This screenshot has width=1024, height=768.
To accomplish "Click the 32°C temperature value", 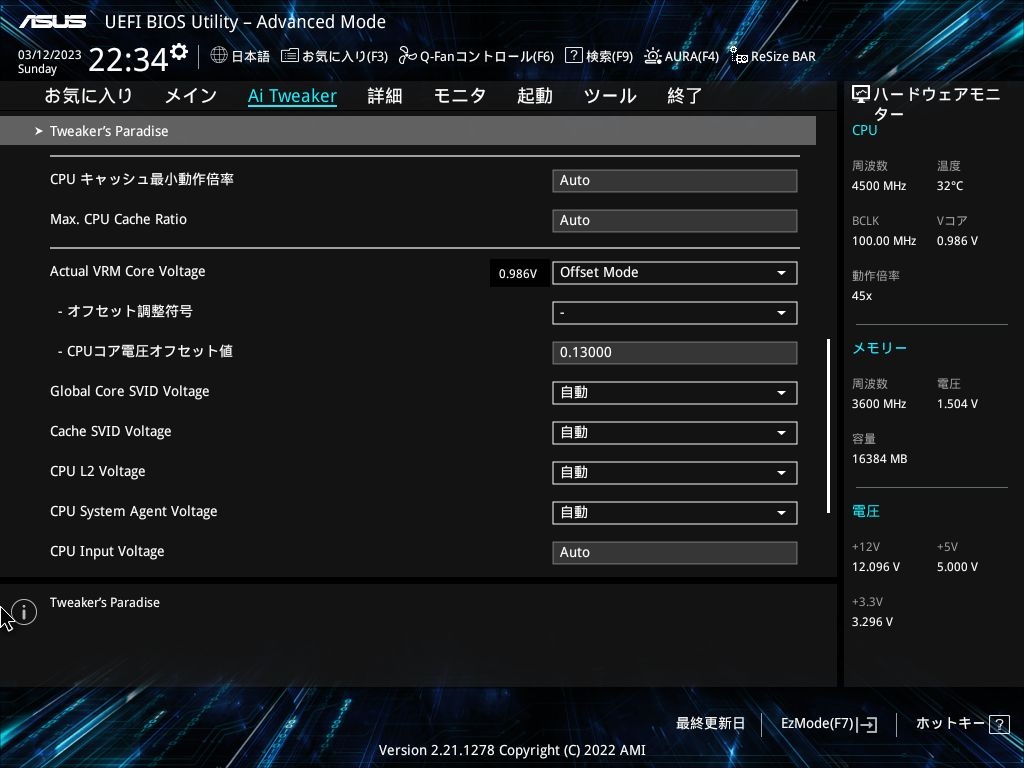I will (950, 186).
